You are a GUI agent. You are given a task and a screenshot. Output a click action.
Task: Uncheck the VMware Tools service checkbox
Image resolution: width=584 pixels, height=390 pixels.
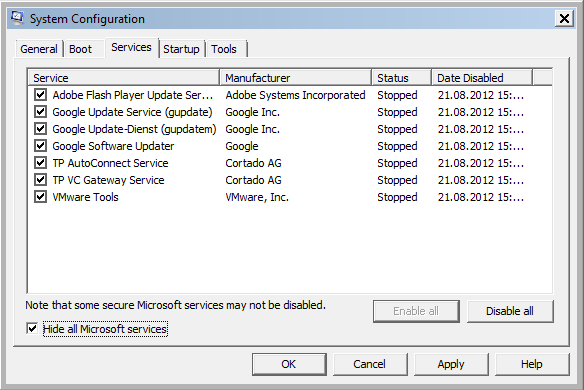tap(40, 197)
